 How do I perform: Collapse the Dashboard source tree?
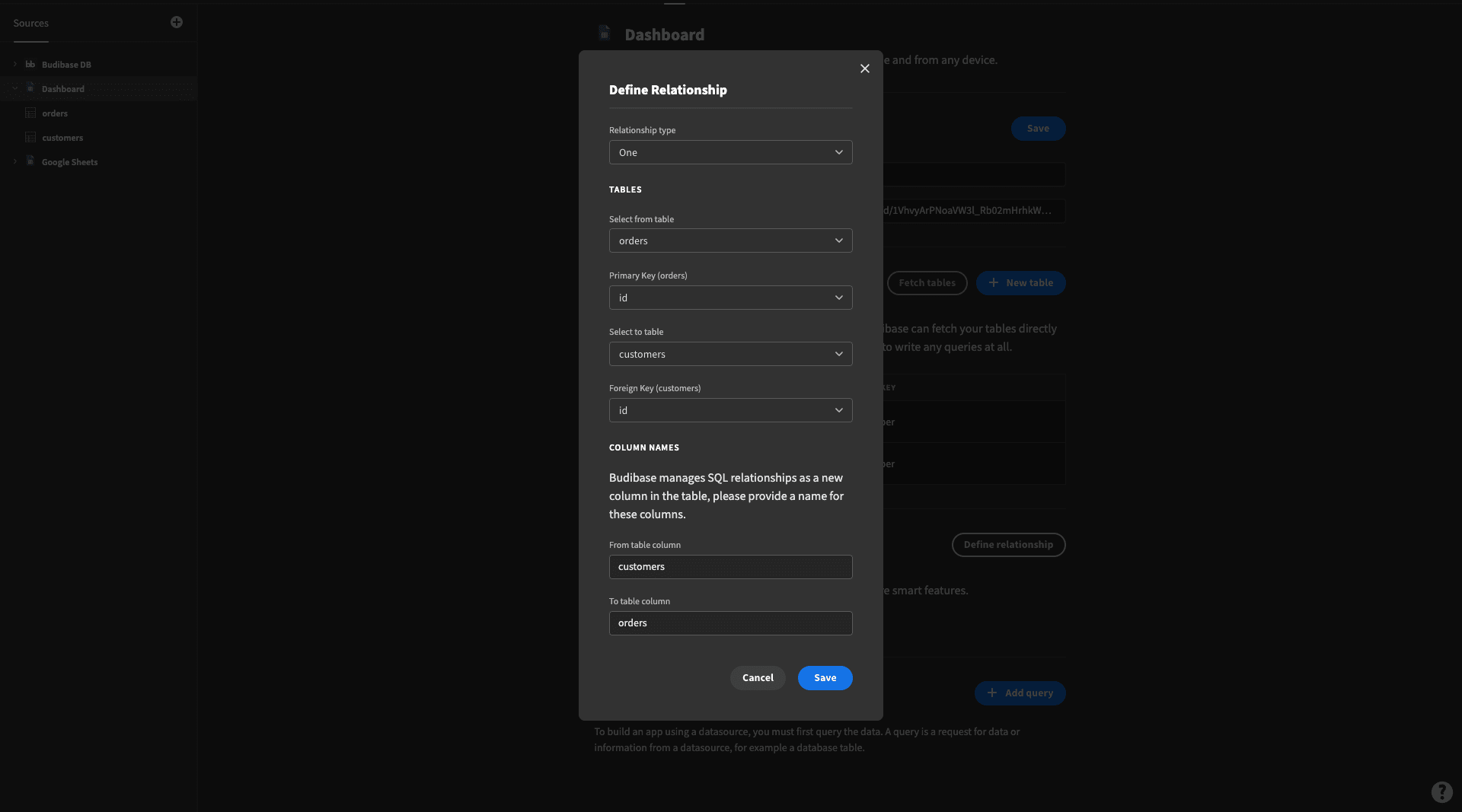tap(14, 88)
